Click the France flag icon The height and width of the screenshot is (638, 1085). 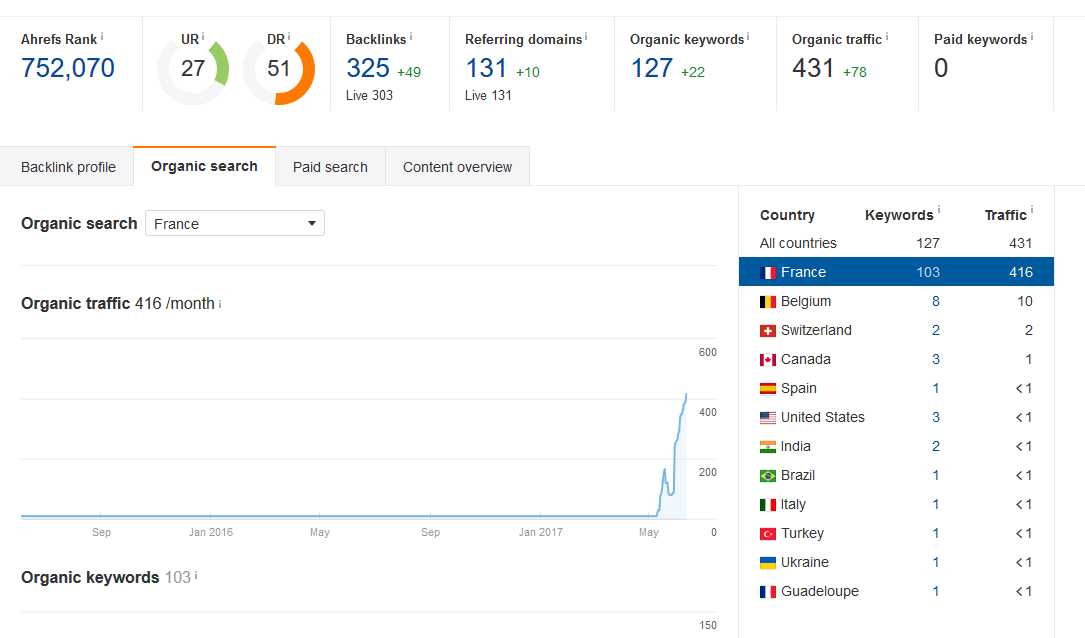click(x=768, y=273)
